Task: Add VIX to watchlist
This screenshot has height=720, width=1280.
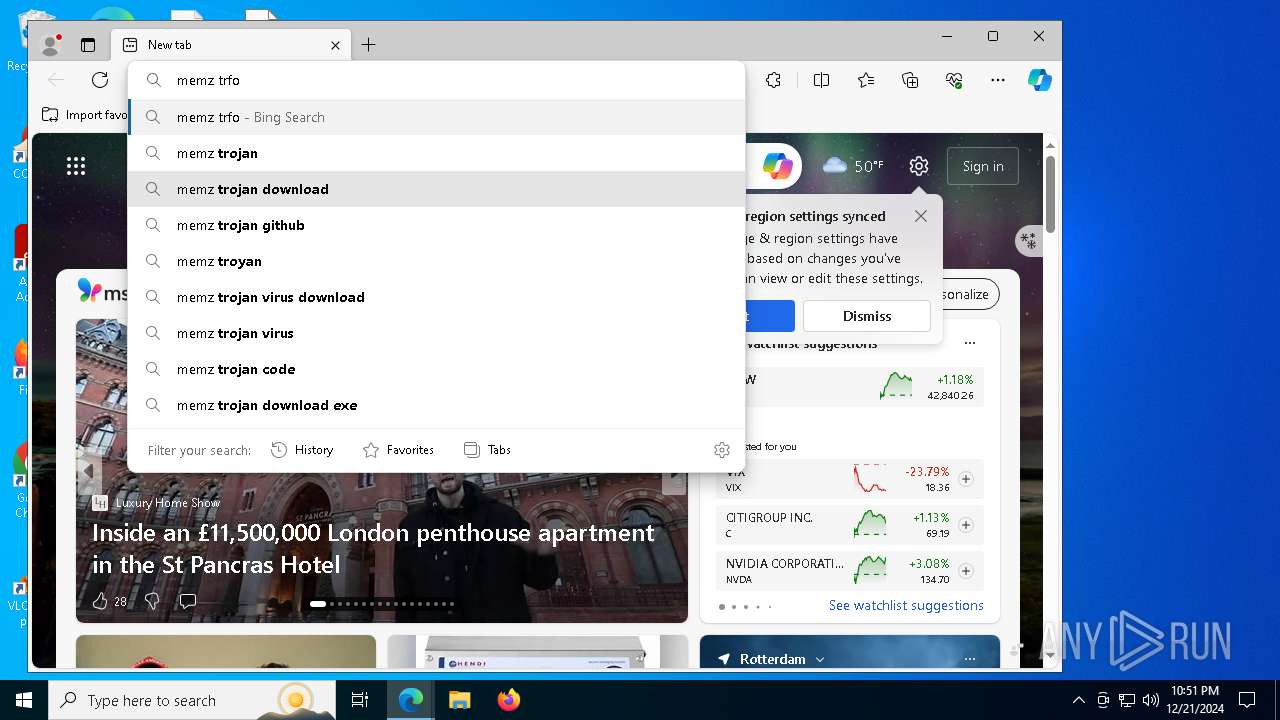Action: [966, 479]
